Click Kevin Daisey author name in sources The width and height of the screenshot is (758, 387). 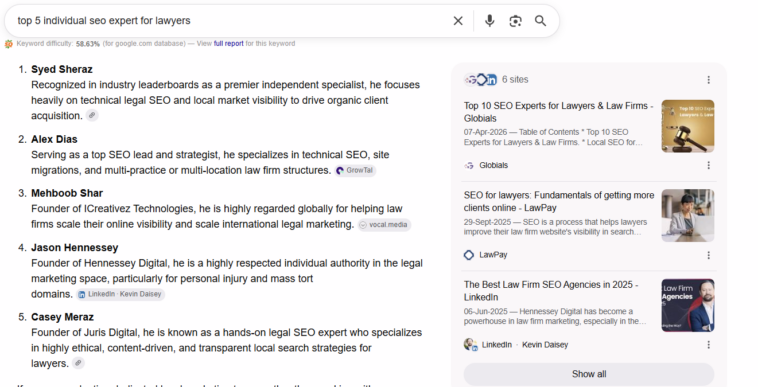545,345
